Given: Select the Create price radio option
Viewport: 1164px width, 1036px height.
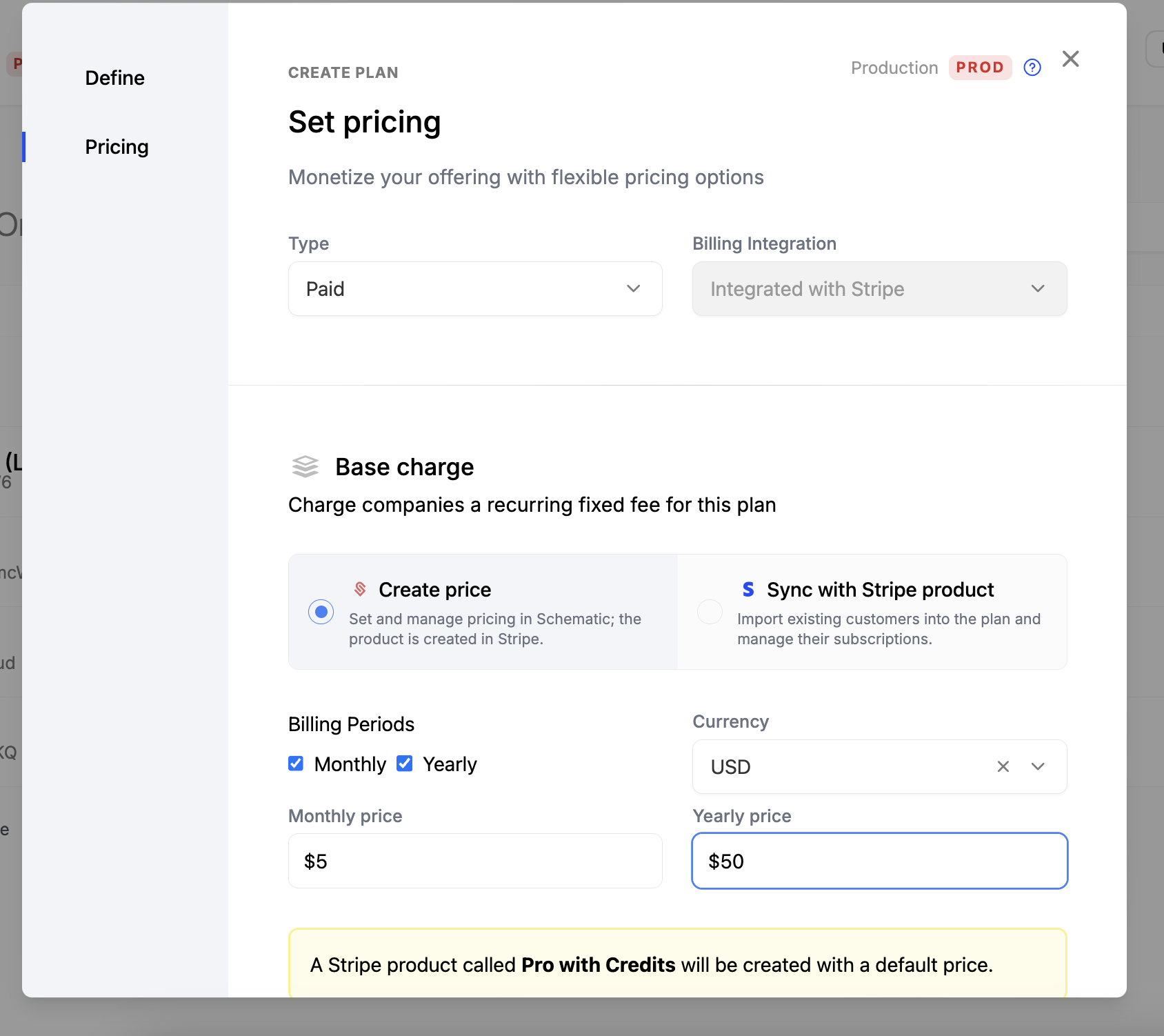Looking at the screenshot, I should click(x=321, y=612).
